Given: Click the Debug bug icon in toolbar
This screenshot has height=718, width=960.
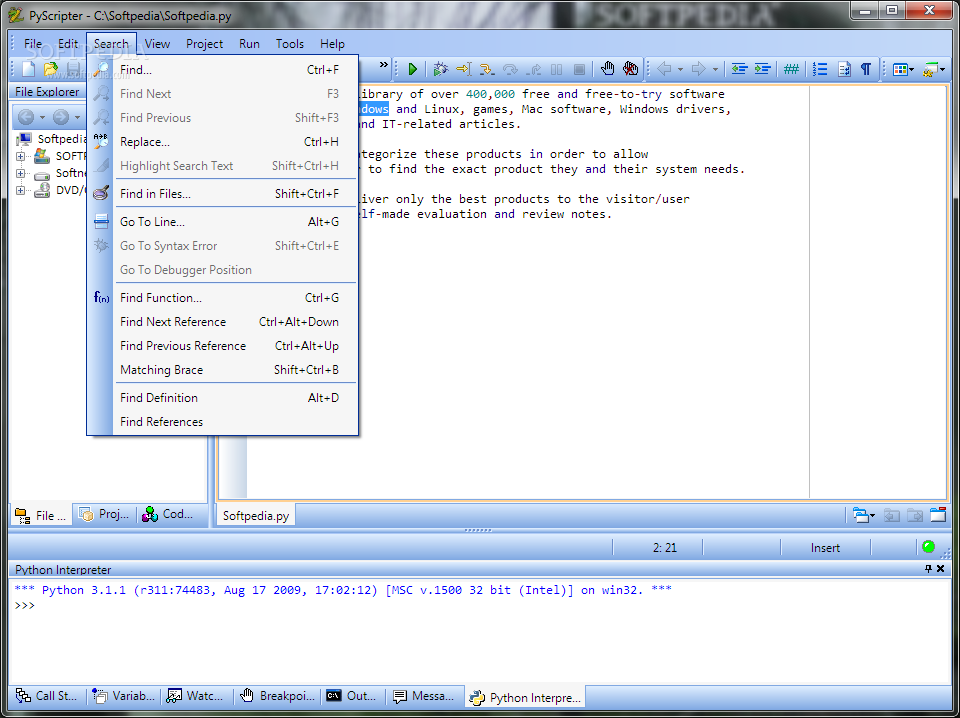Looking at the screenshot, I should (x=440, y=69).
